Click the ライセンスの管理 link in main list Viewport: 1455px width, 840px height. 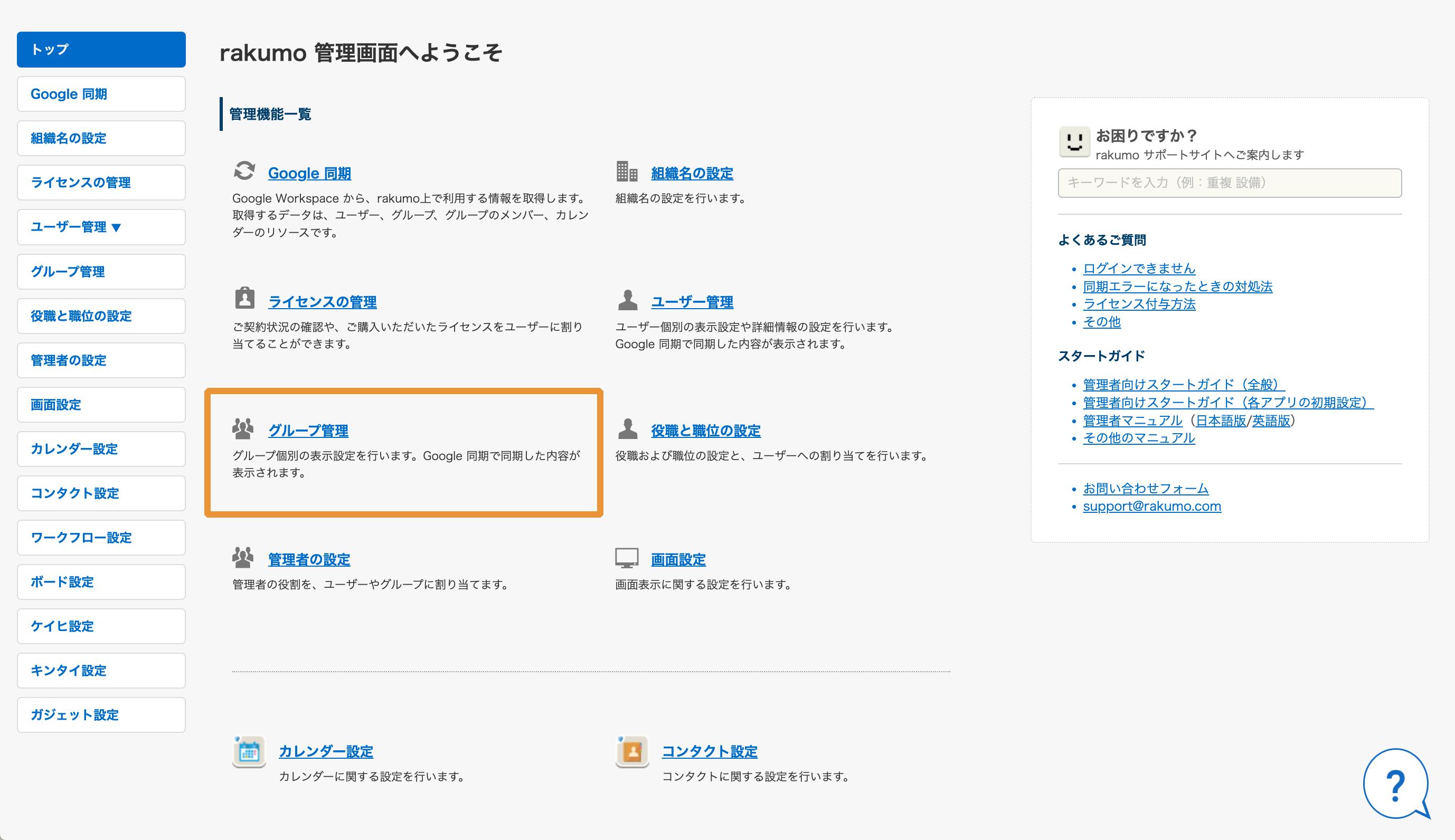[323, 302]
